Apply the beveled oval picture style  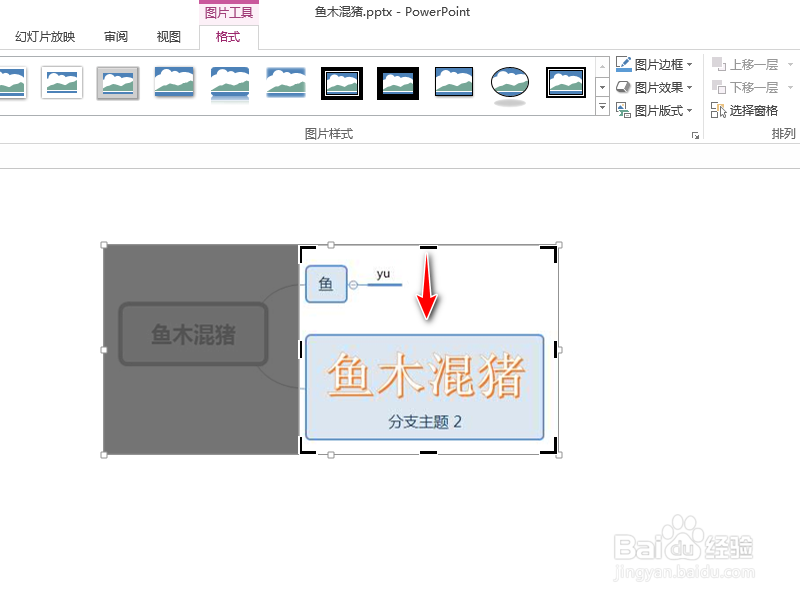(510, 85)
